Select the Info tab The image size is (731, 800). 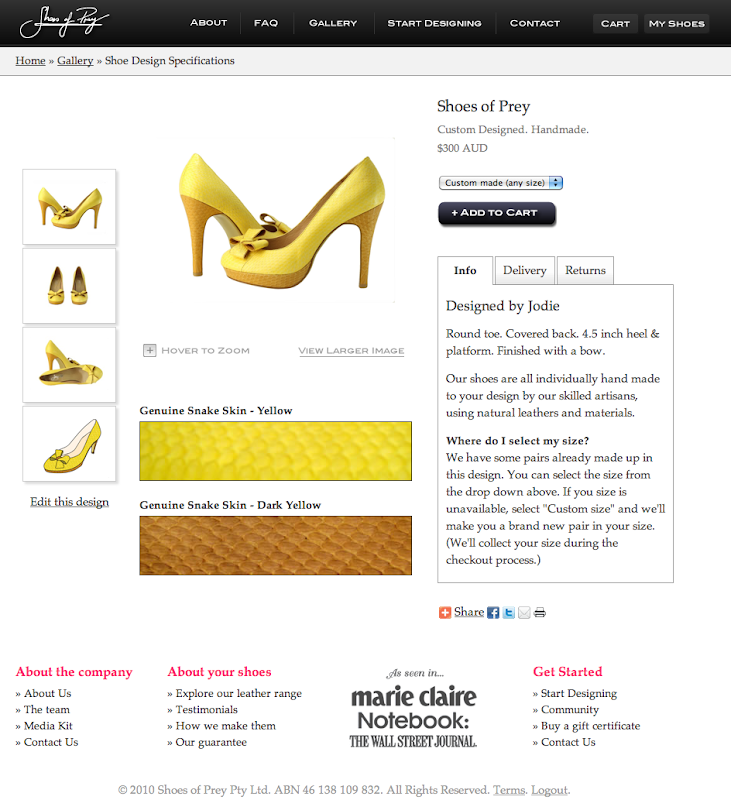[465, 270]
